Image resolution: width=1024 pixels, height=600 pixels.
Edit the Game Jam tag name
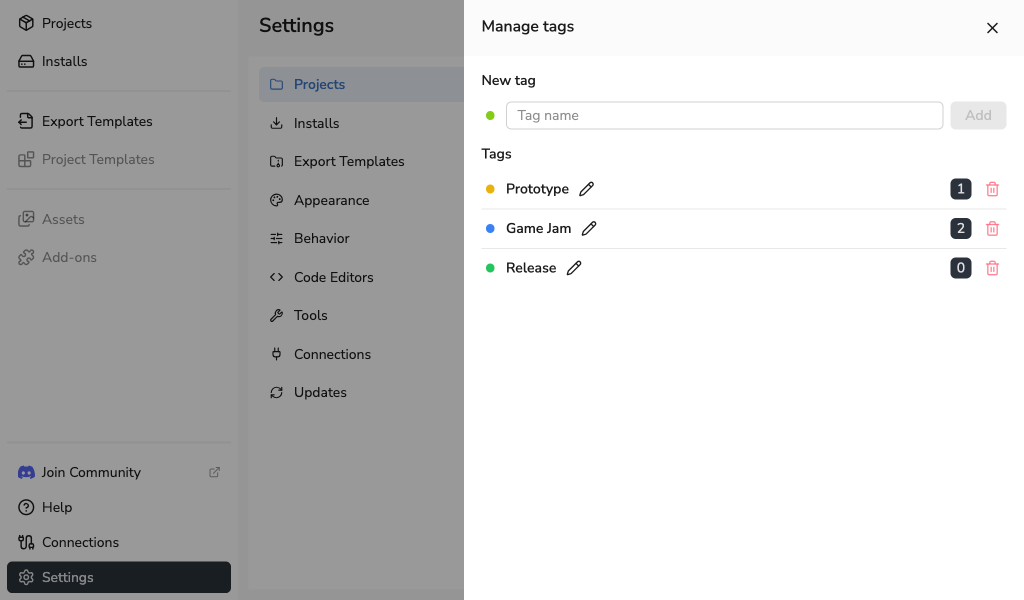point(589,229)
